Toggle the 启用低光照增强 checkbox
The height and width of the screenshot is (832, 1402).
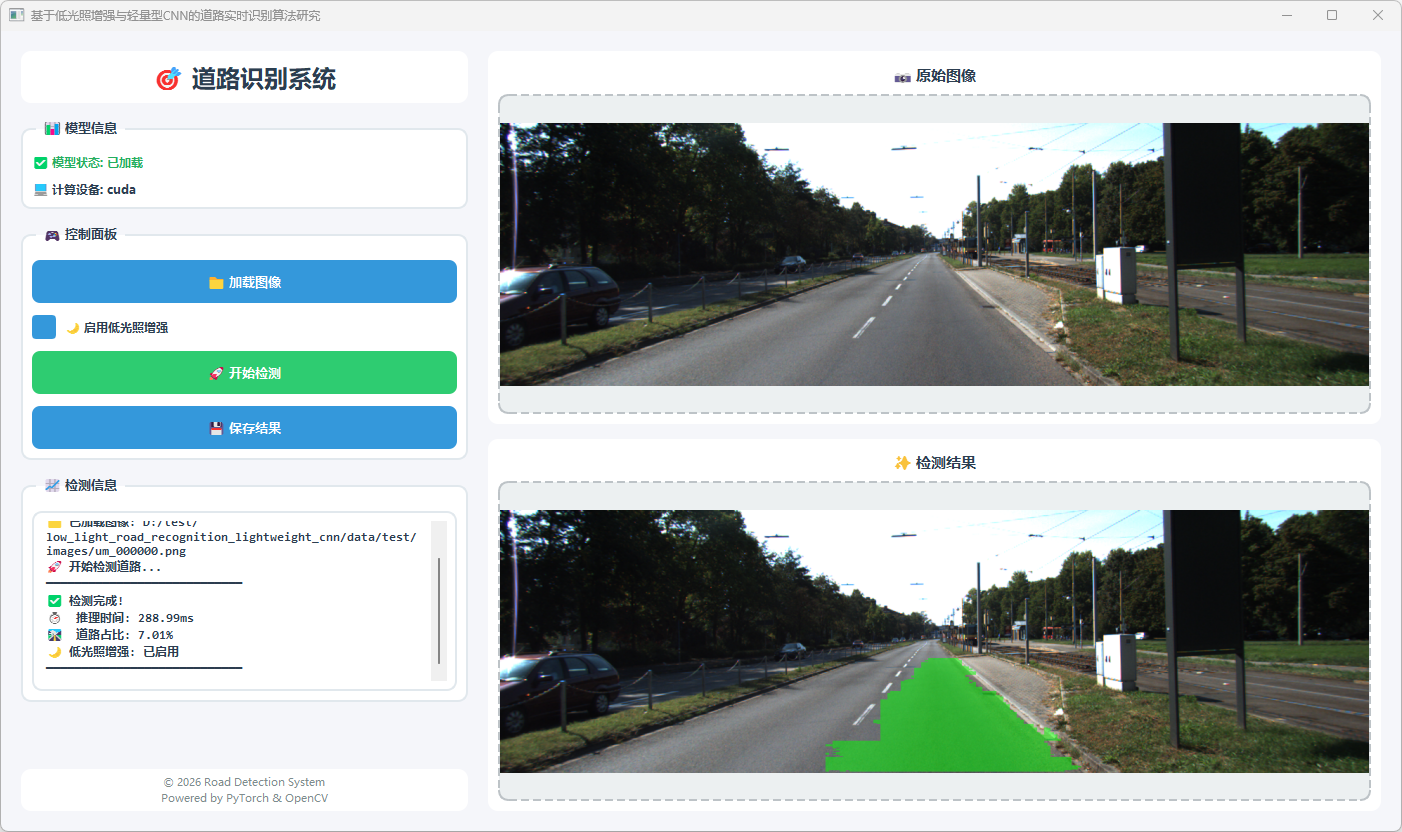(x=44, y=327)
